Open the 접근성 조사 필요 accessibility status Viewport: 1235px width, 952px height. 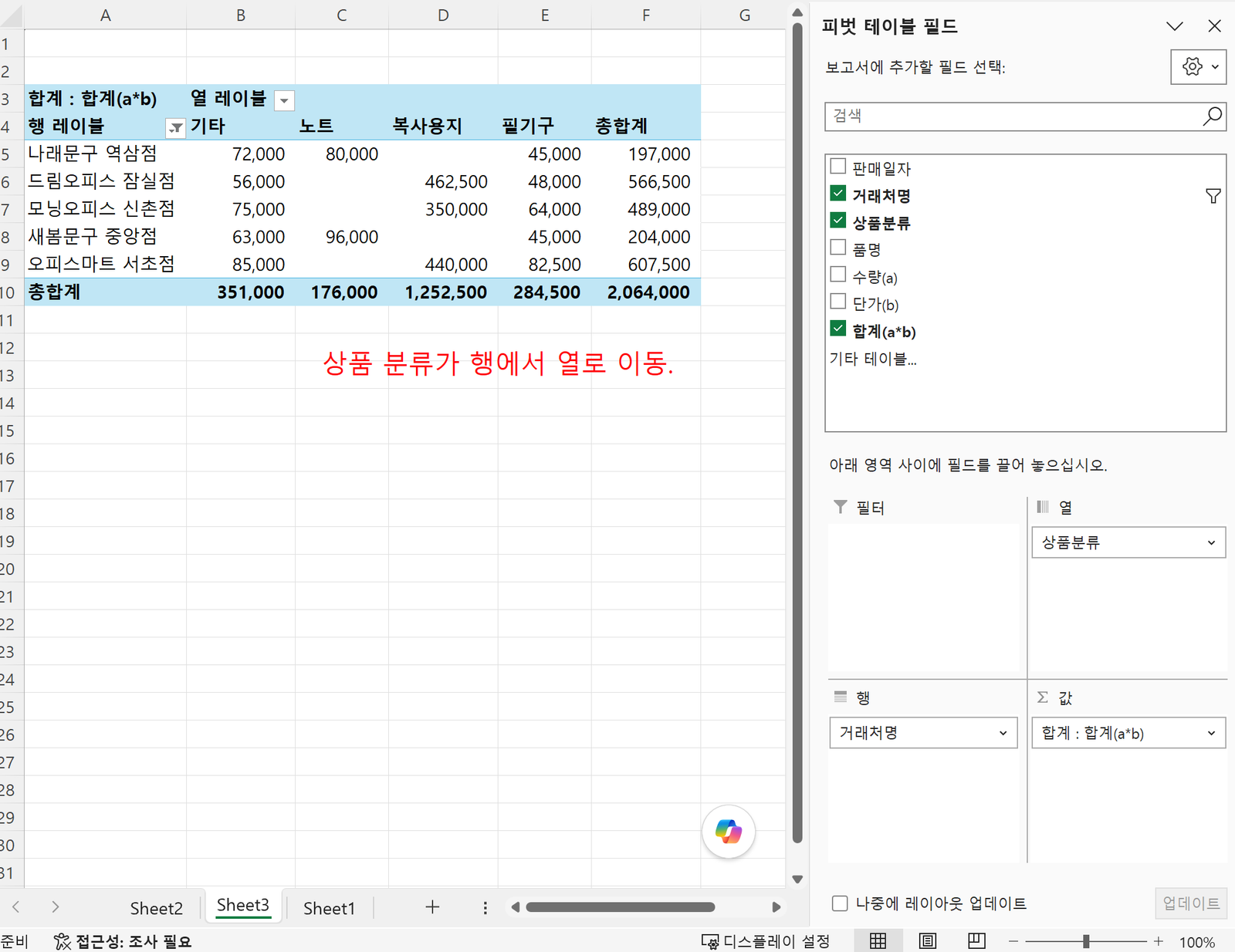(122, 941)
